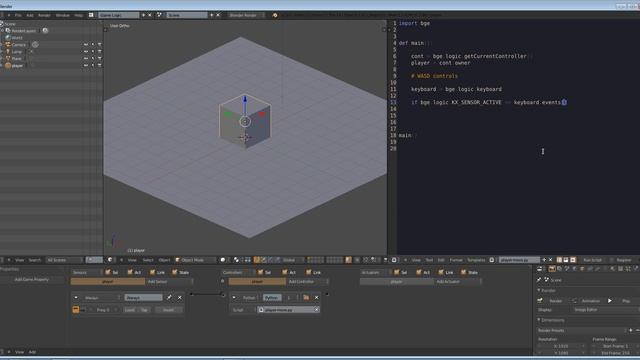The image size is (640, 360).
Task: Click the Render button in properties
Action: (552, 301)
